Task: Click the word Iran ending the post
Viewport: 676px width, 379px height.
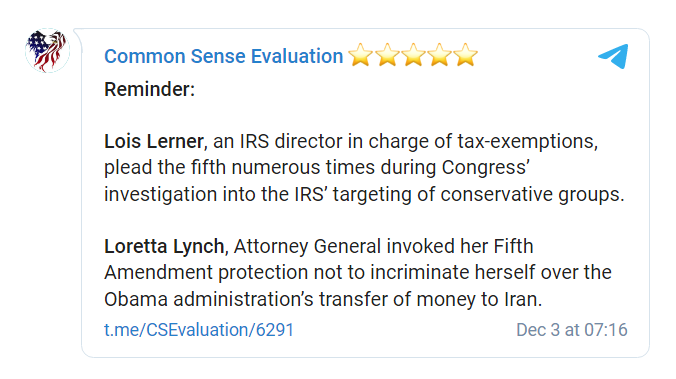Action: pyautogui.click(x=520, y=299)
